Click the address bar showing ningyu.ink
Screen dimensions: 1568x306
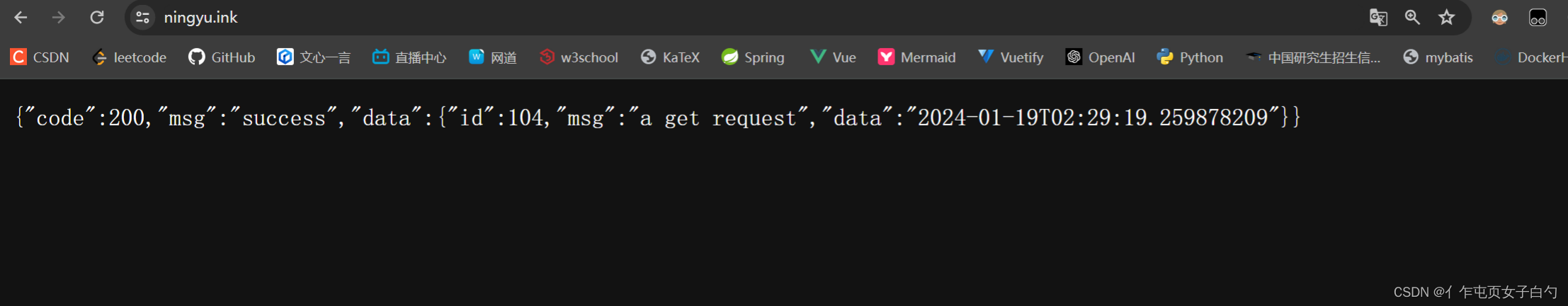pyautogui.click(x=744, y=17)
